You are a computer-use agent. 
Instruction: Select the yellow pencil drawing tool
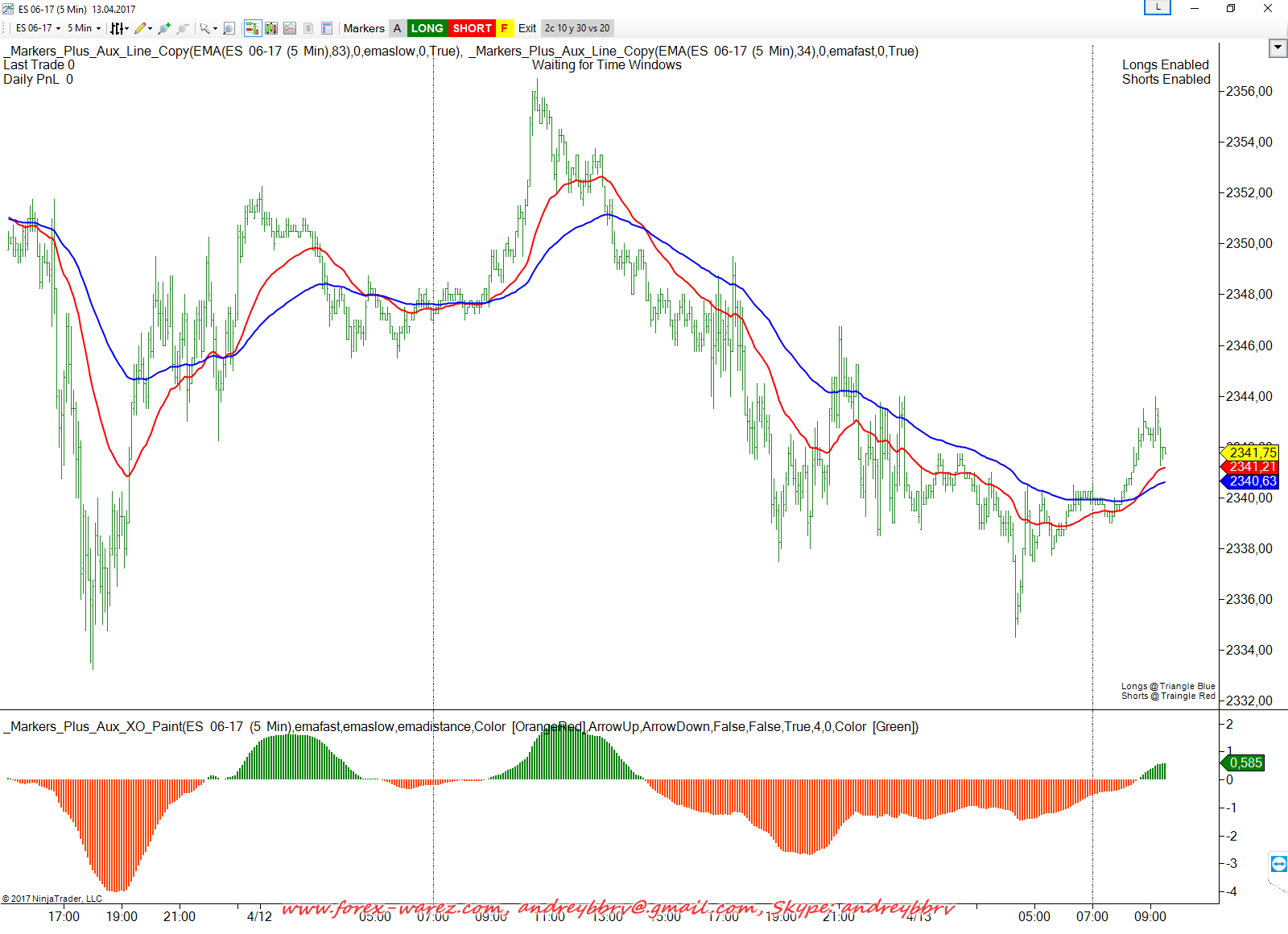141,28
